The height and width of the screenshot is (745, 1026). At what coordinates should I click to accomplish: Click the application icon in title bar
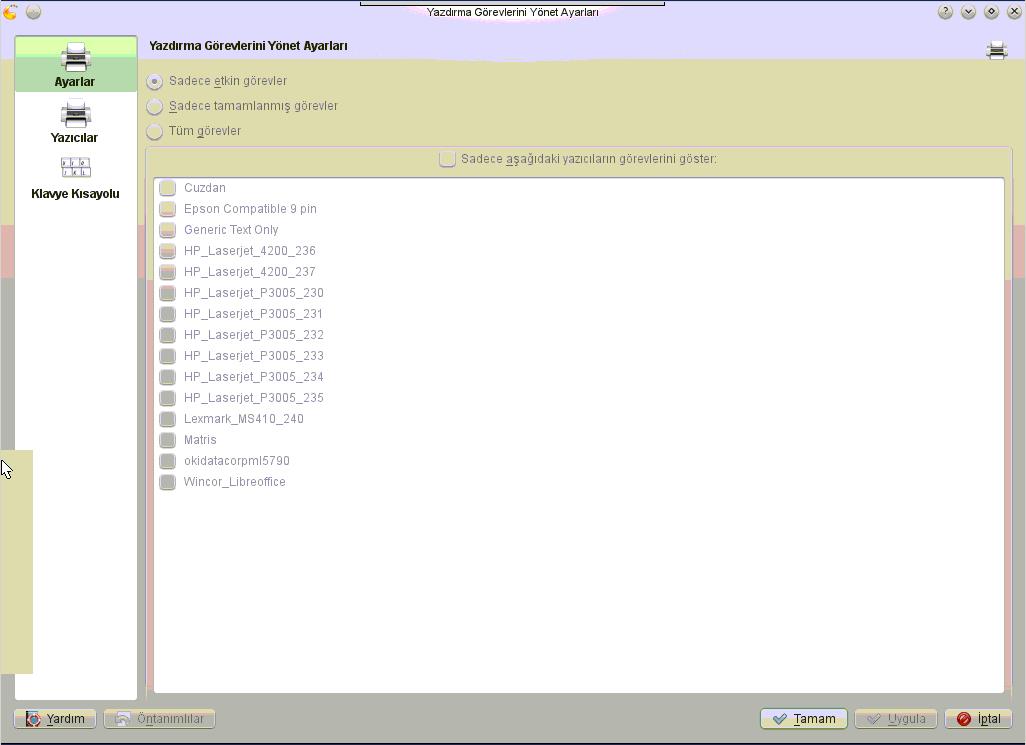point(10,12)
